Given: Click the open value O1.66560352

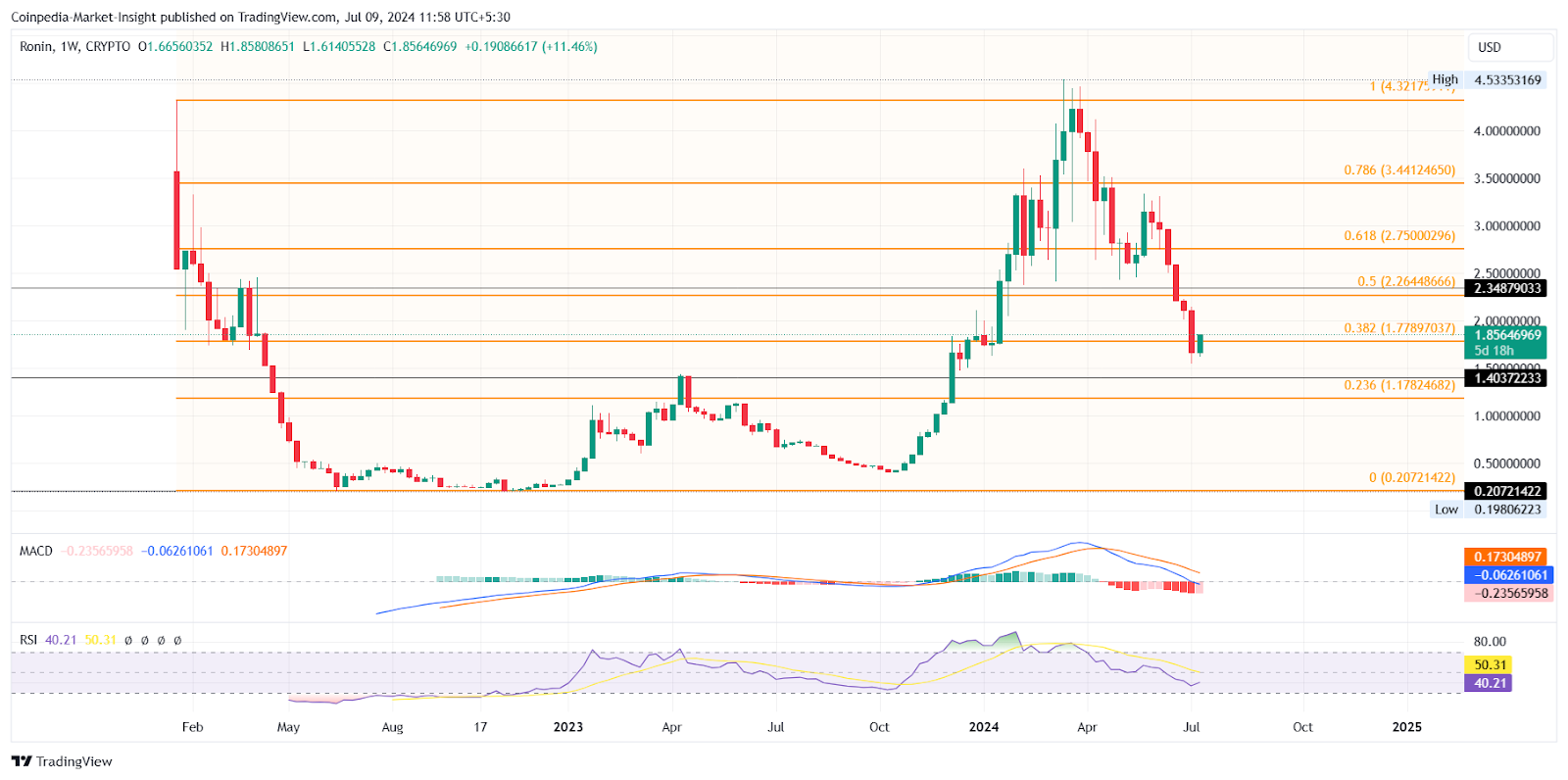Looking at the screenshot, I should pyautogui.click(x=175, y=46).
